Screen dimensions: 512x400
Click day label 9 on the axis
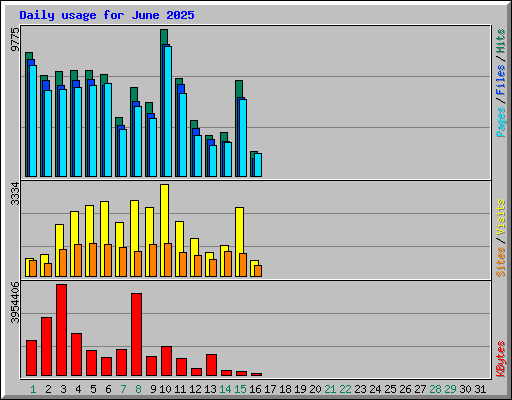point(153,389)
